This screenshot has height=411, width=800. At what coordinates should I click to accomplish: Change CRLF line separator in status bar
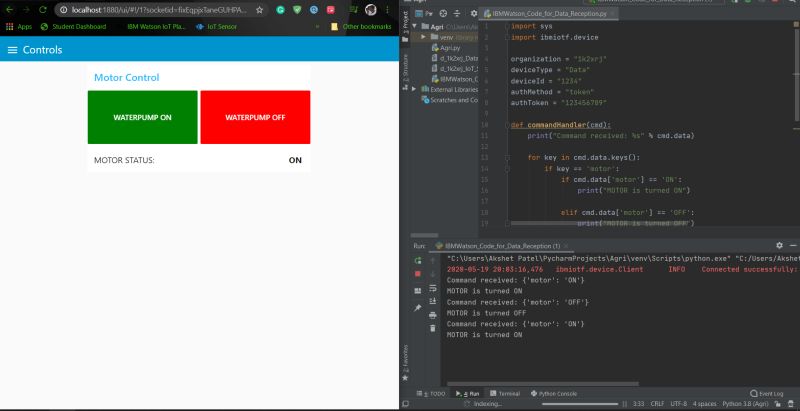tap(657, 404)
